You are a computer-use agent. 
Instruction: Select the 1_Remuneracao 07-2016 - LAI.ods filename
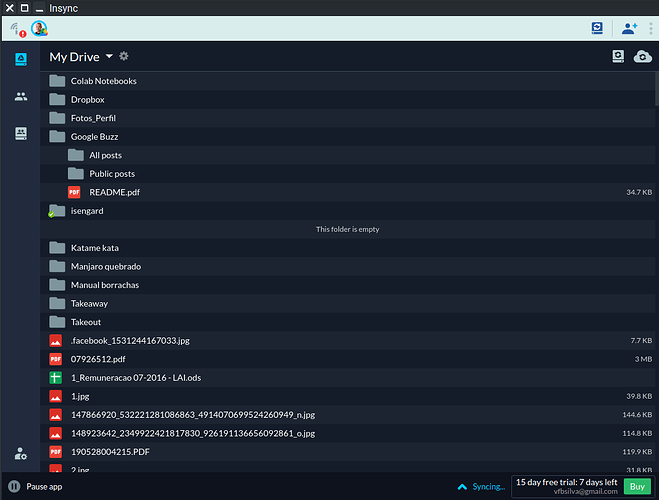coord(136,378)
